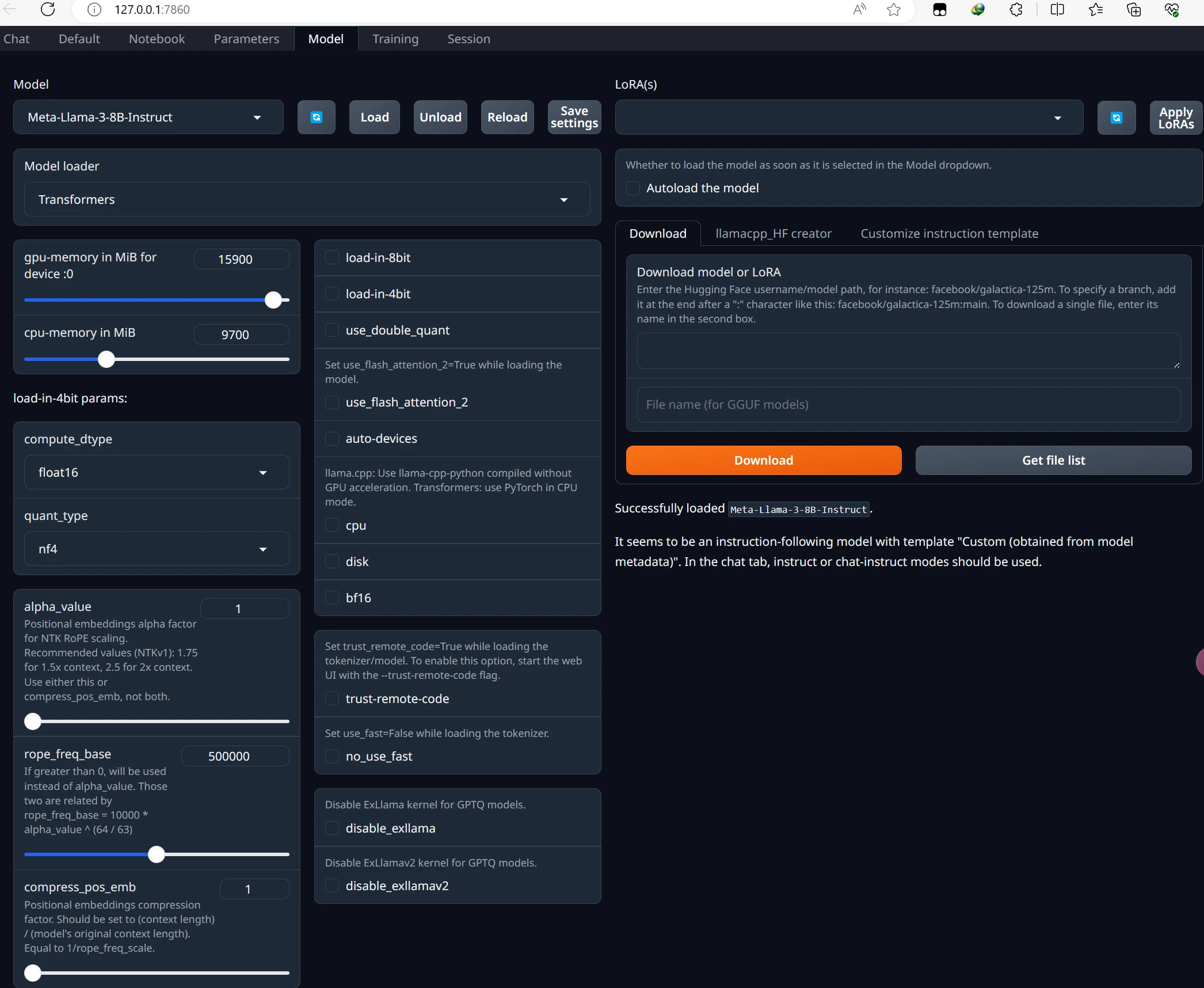The height and width of the screenshot is (988, 1204).
Task: Reload the browser page
Action: pos(48,9)
